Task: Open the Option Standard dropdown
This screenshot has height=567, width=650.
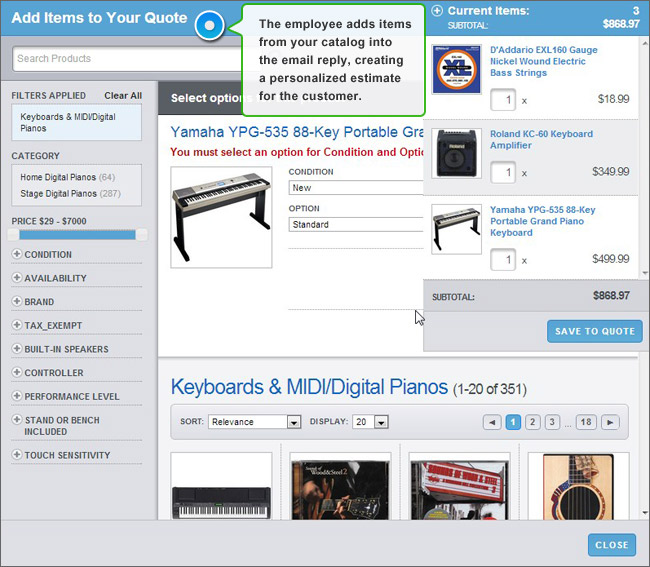Action: coord(356,224)
